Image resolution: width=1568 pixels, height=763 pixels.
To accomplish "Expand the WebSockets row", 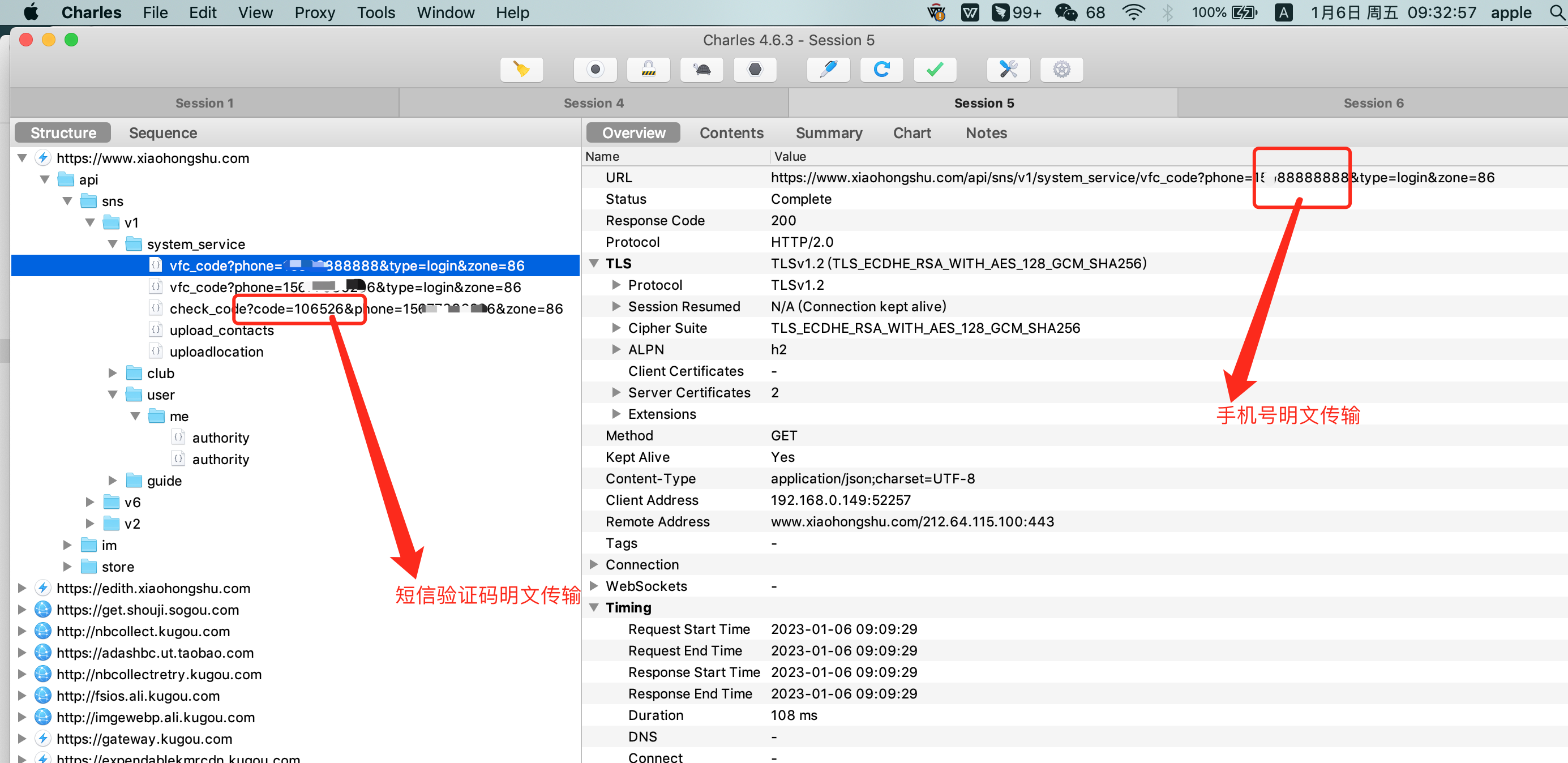I will [x=593, y=586].
